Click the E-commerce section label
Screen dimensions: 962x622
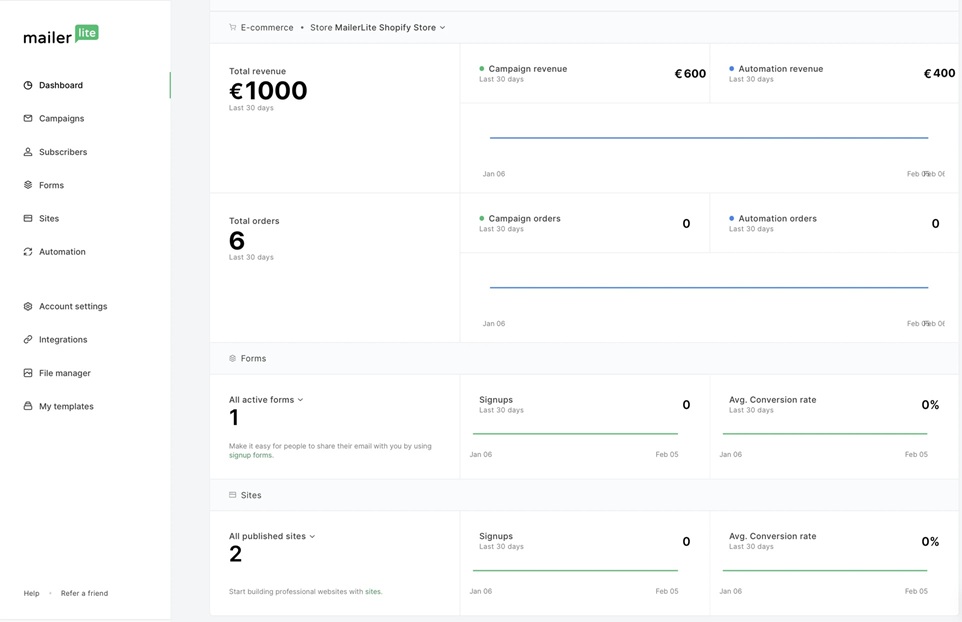point(267,28)
